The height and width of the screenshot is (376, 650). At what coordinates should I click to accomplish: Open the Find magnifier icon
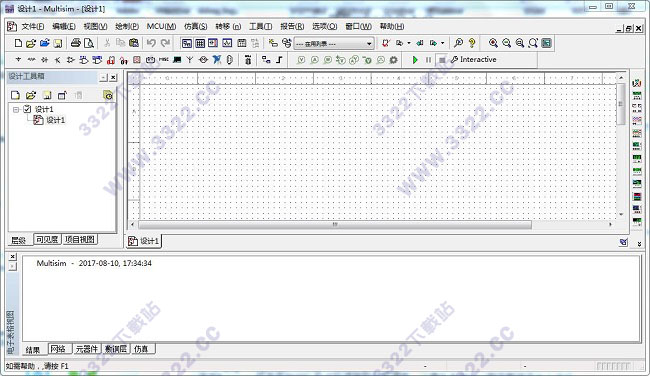point(458,43)
